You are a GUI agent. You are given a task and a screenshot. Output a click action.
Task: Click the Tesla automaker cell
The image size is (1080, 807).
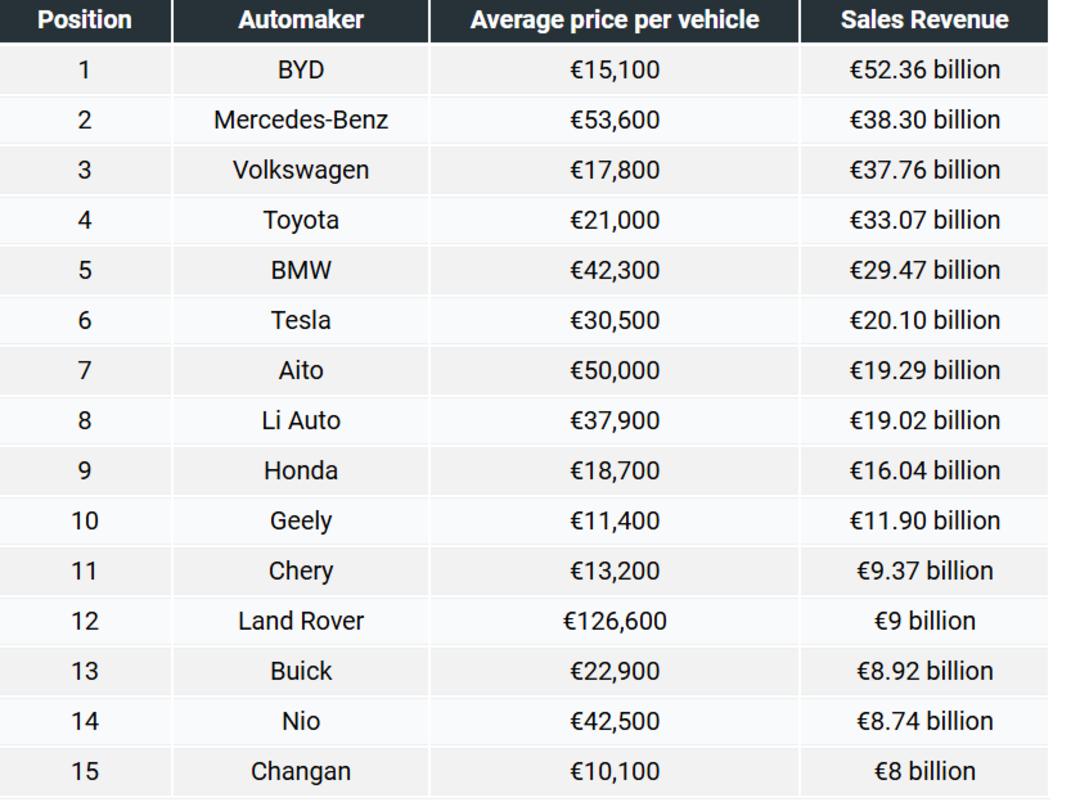(301, 320)
